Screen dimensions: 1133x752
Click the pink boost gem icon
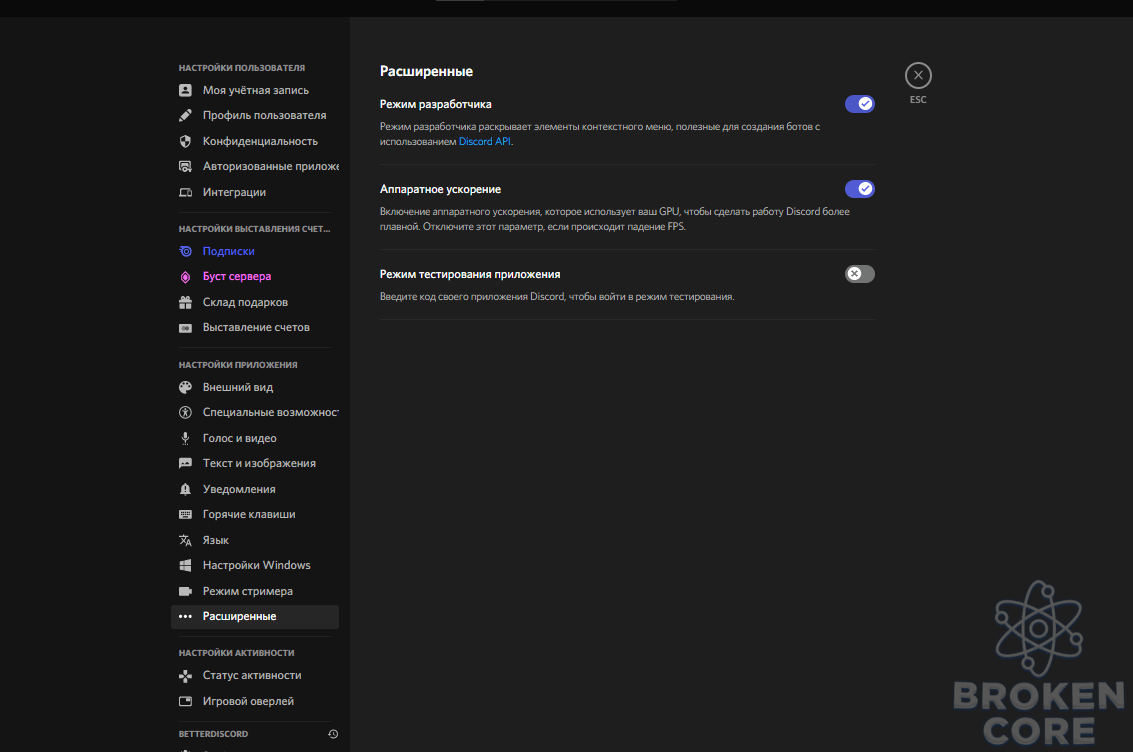pos(185,277)
